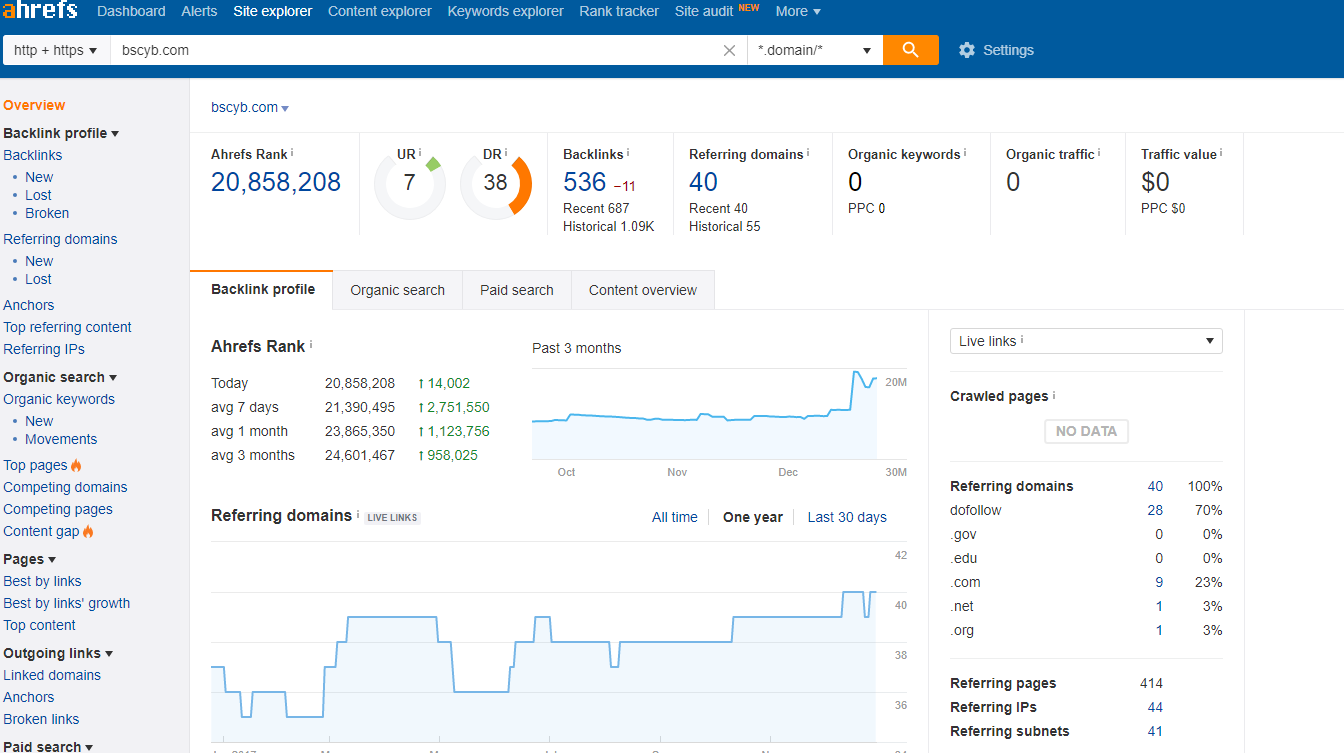Switch to the Content overview tab
The image size is (1344, 753).
[x=643, y=290]
